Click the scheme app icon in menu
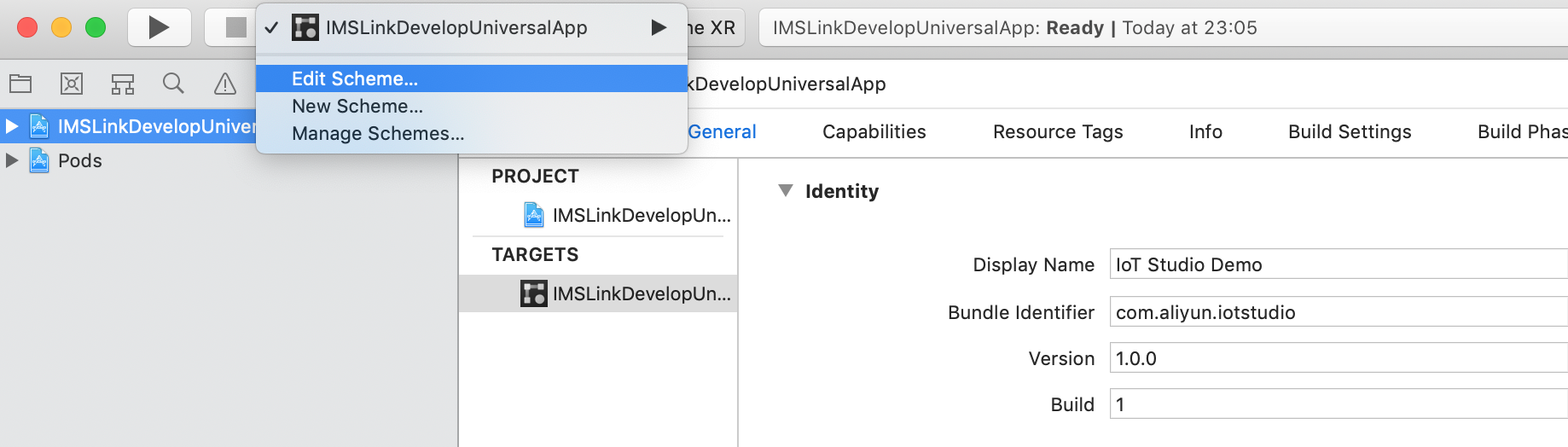The height and width of the screenshot is (447, 1568). click(305, 27)
